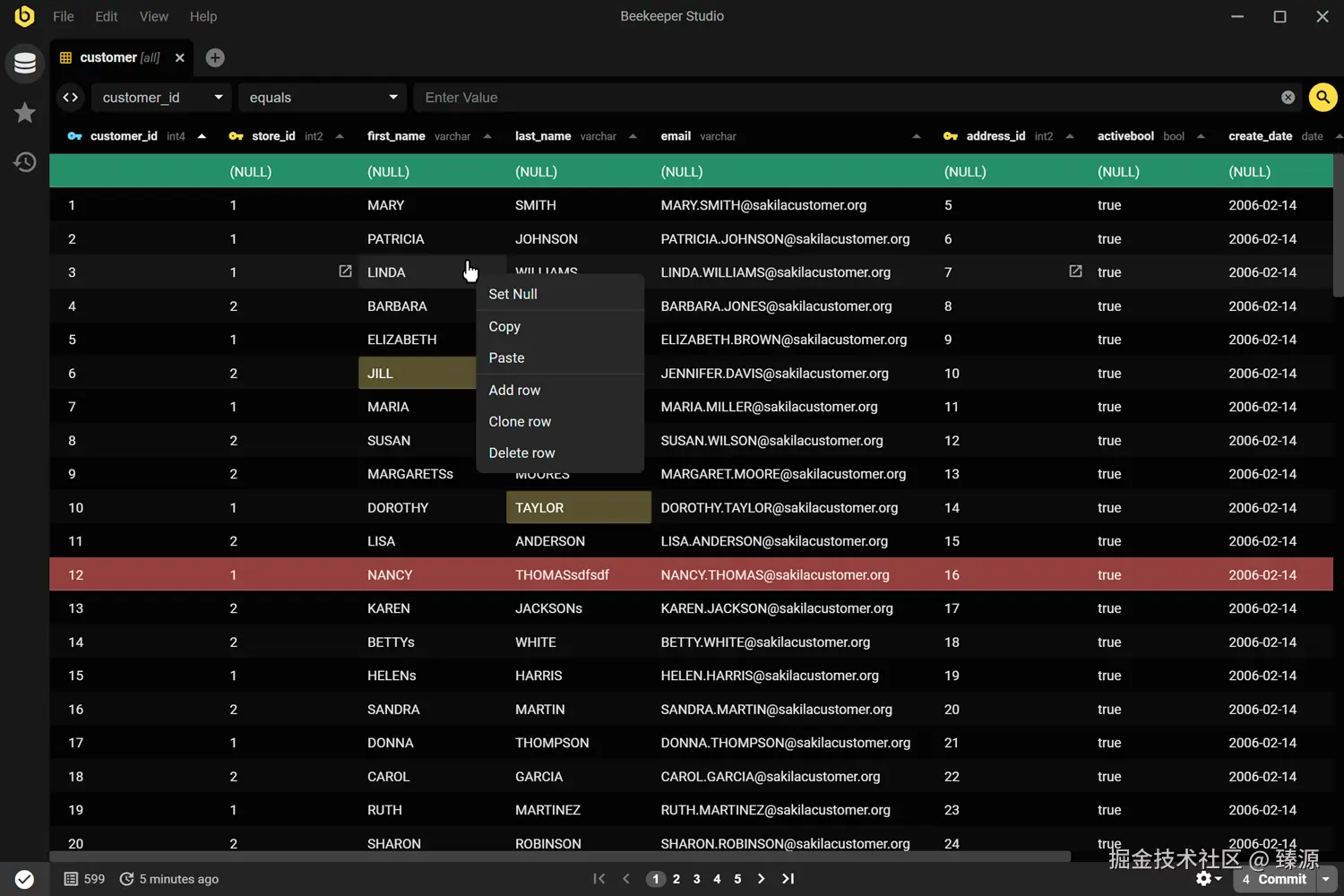This screenshot has width=1344, height=896.
Task: Open the customer_id filter column dropdown
Action: [161, 97]
